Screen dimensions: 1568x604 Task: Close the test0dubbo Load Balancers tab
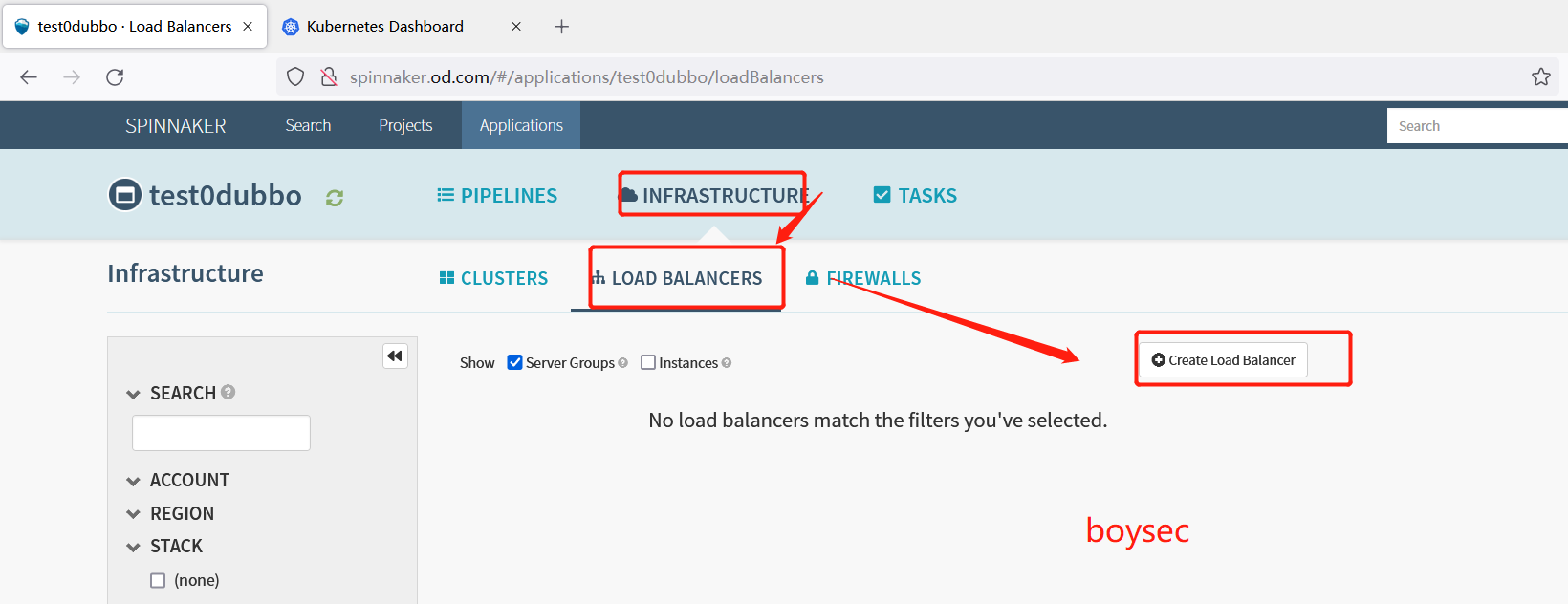tap(248, 27)
